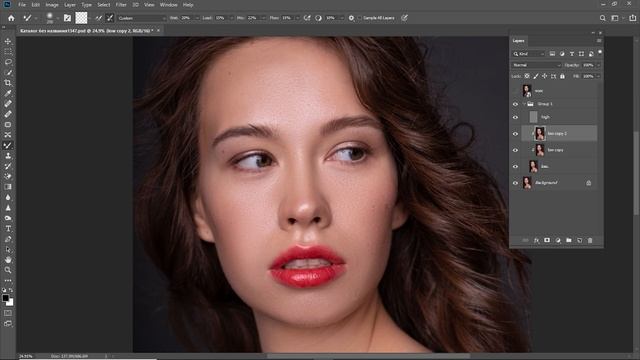Screen dimensions: 640x360
Task: Open the Layer menu
Action: pyautogui.click(x=70, y=5)
